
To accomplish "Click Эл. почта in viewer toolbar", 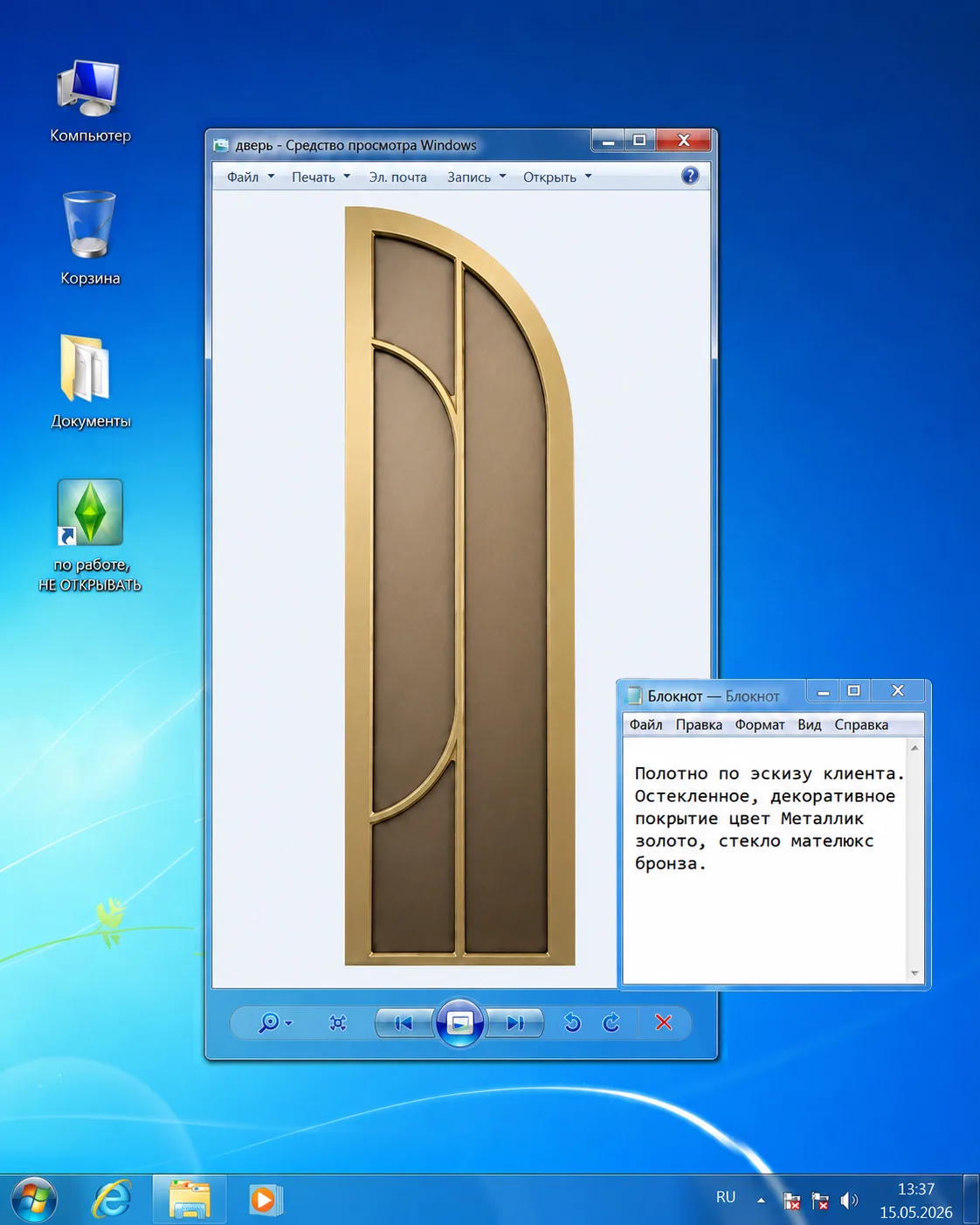I will click(397, 177).
